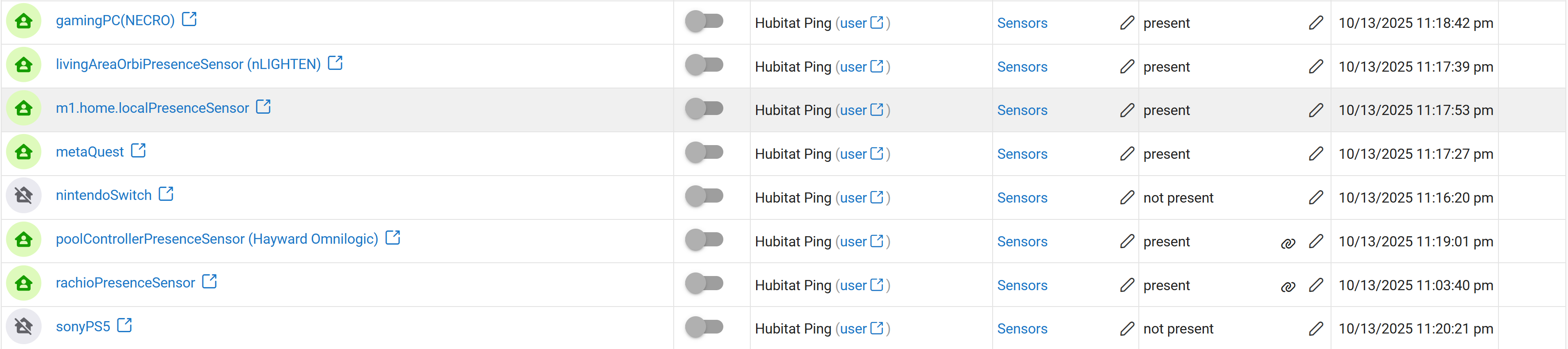Image resolution: width=1568 pixels, height=349 pixels.
Task: Toggle the switch for nintendoSwitch
Action: click(704, 196)
